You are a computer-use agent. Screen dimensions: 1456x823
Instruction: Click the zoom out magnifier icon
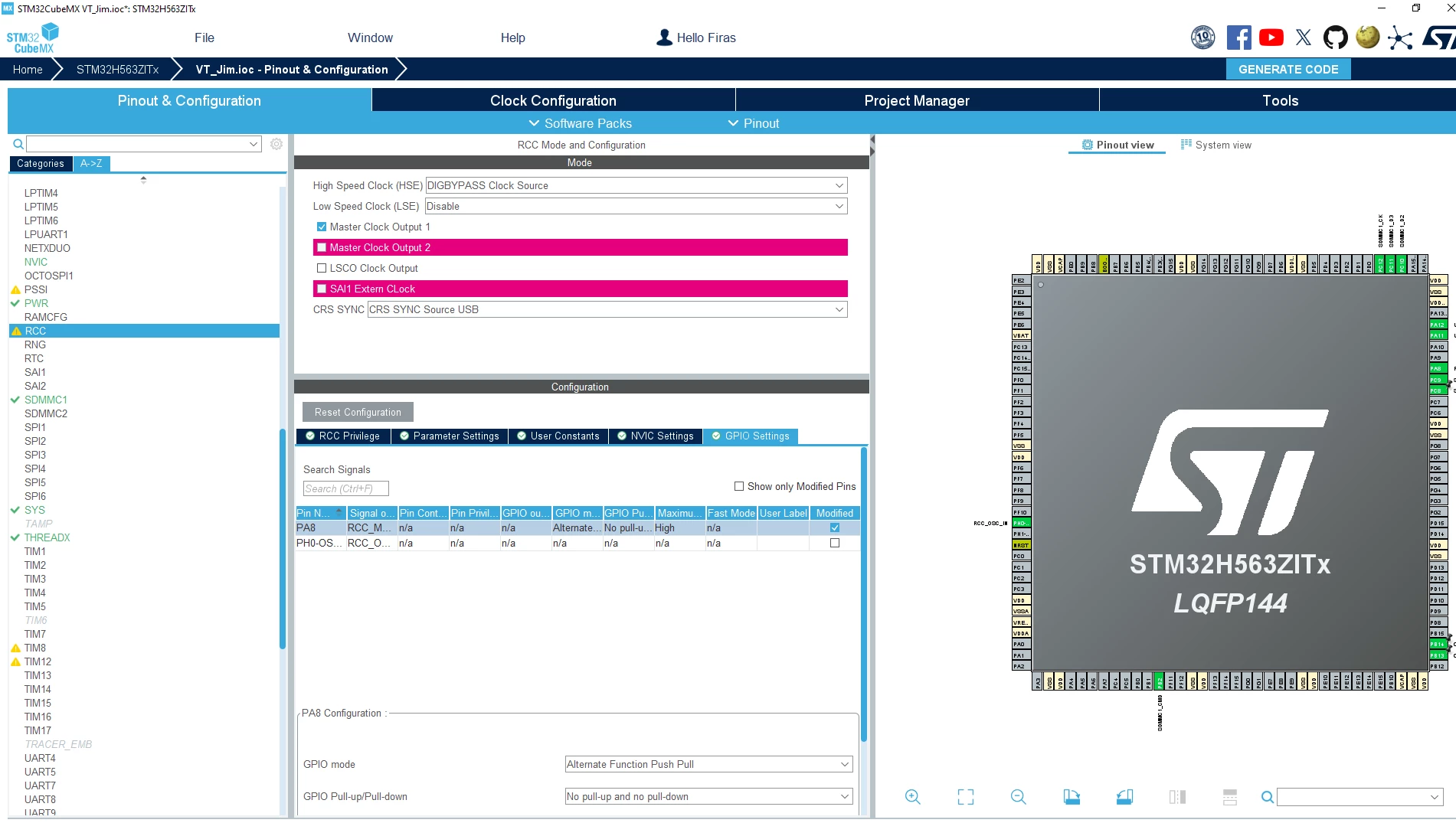pyautogui.click(x=1018, y=797)
